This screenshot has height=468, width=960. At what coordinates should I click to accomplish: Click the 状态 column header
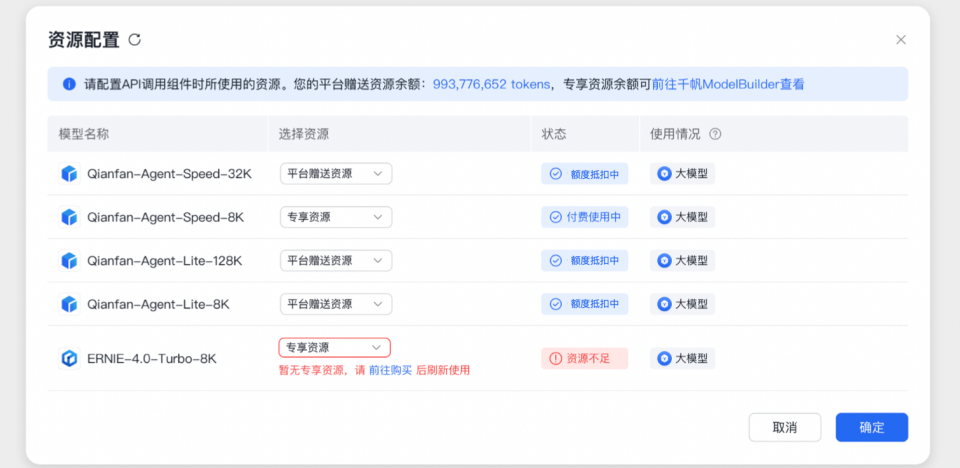554,134
